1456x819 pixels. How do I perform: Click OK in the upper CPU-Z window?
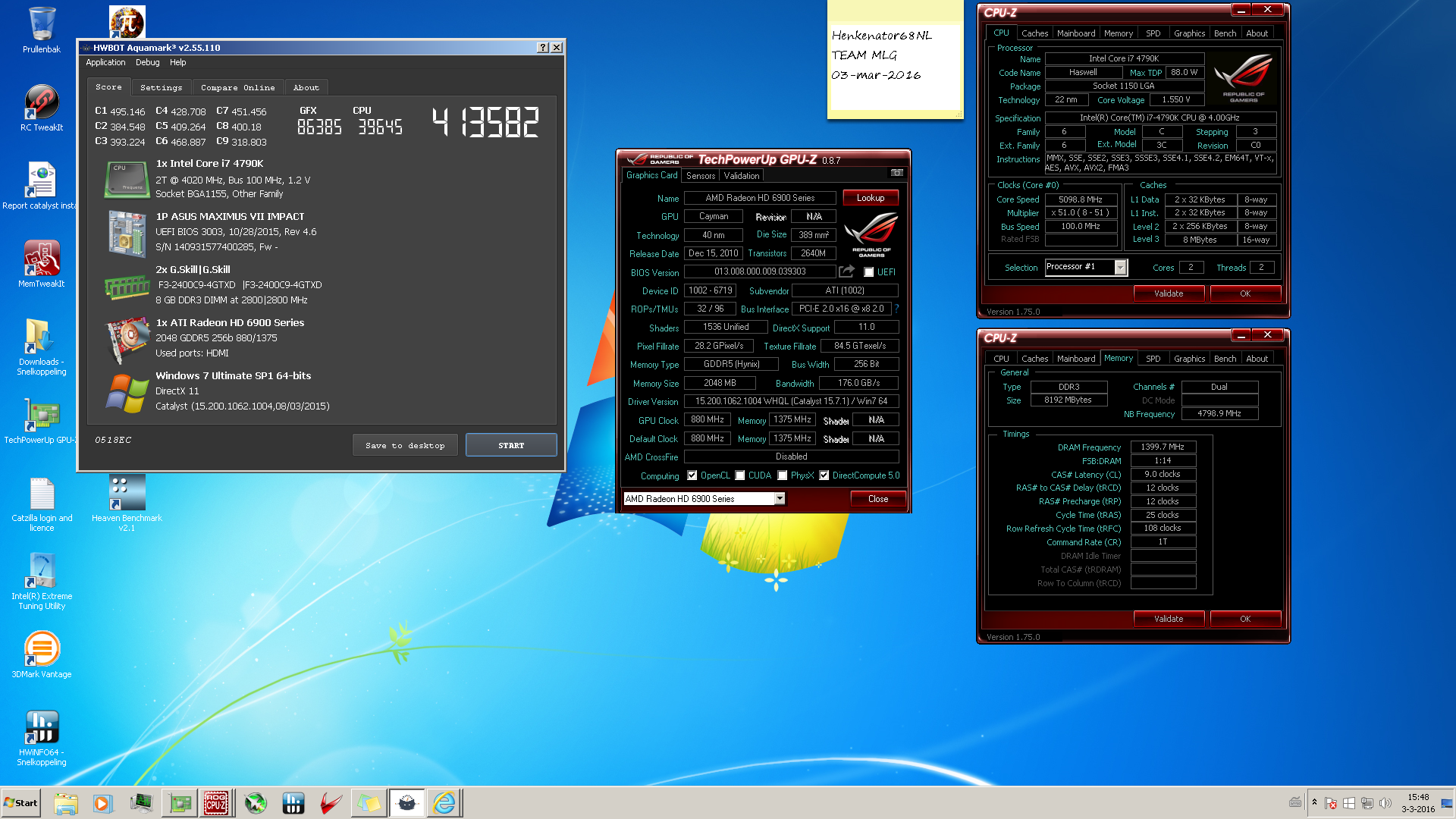pyautogui.click(x=1245, y=293)
